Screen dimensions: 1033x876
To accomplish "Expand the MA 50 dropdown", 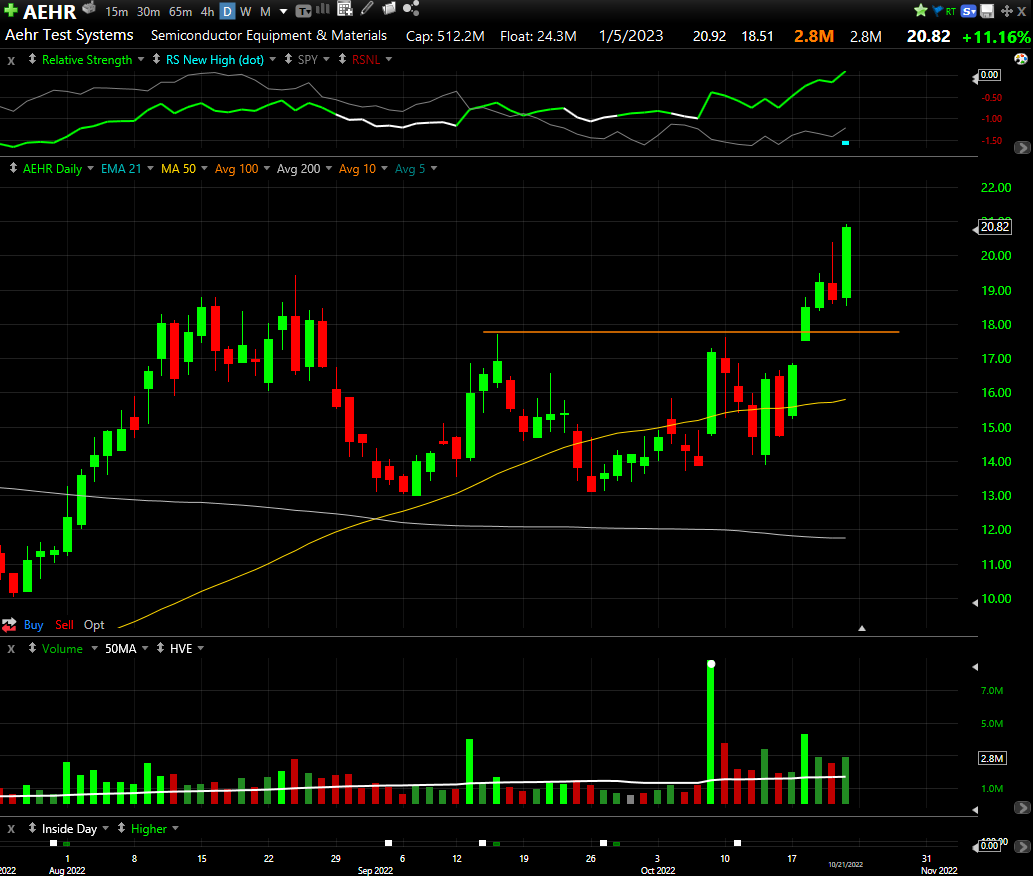I will coord(204,169).
